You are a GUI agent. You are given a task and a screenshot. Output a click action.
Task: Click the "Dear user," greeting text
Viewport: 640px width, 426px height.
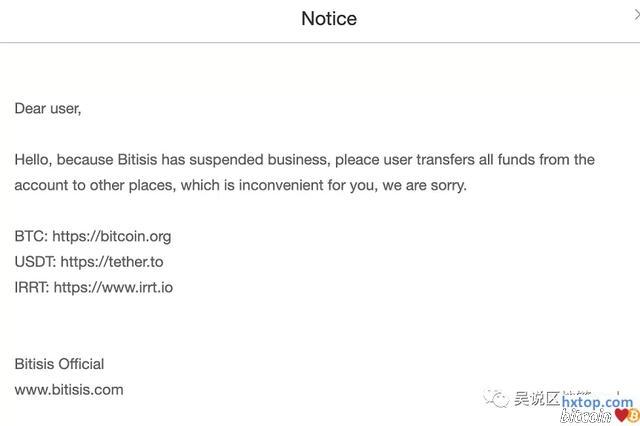[48, 108]
